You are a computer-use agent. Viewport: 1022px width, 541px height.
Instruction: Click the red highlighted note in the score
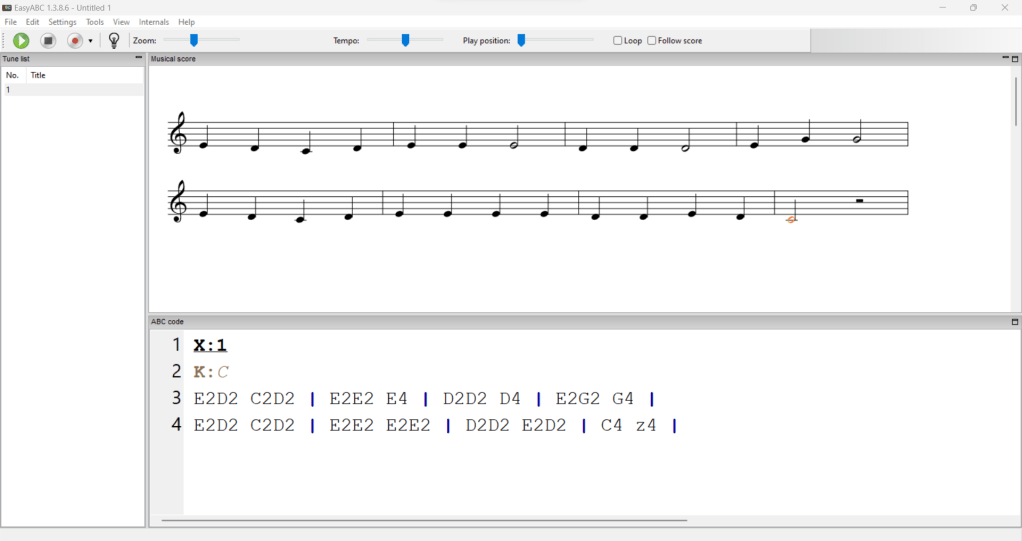[x=791, y=219]
